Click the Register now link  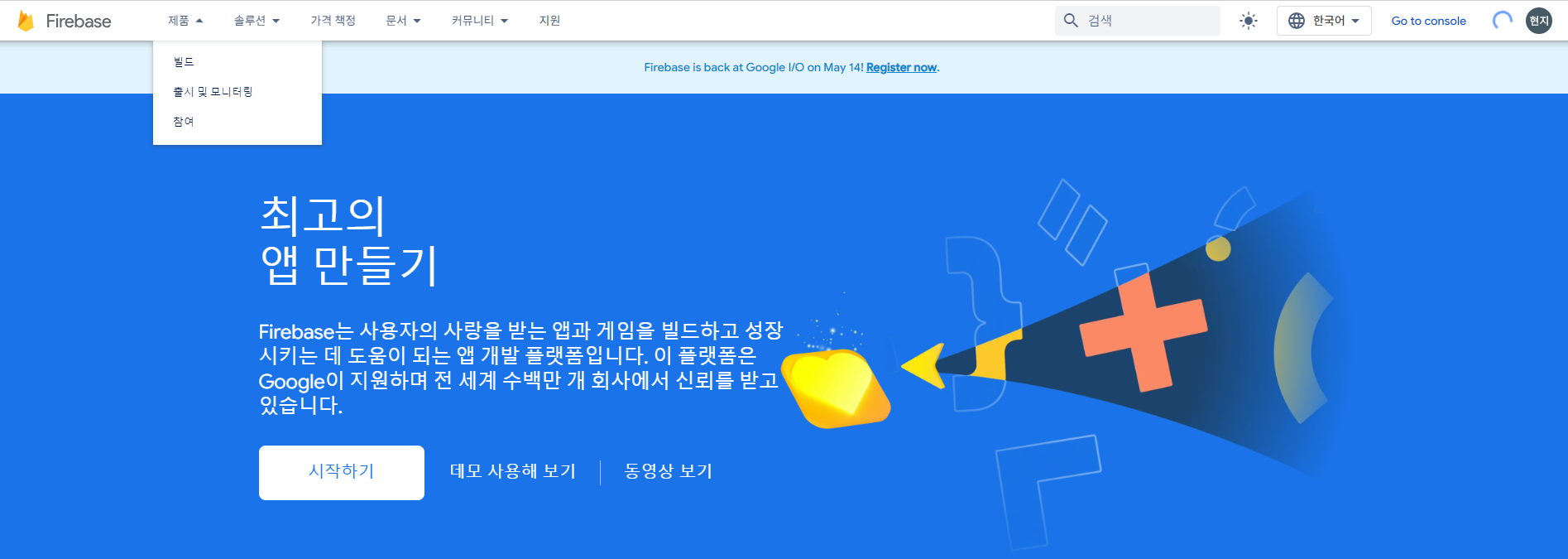(x=901, y=67)
